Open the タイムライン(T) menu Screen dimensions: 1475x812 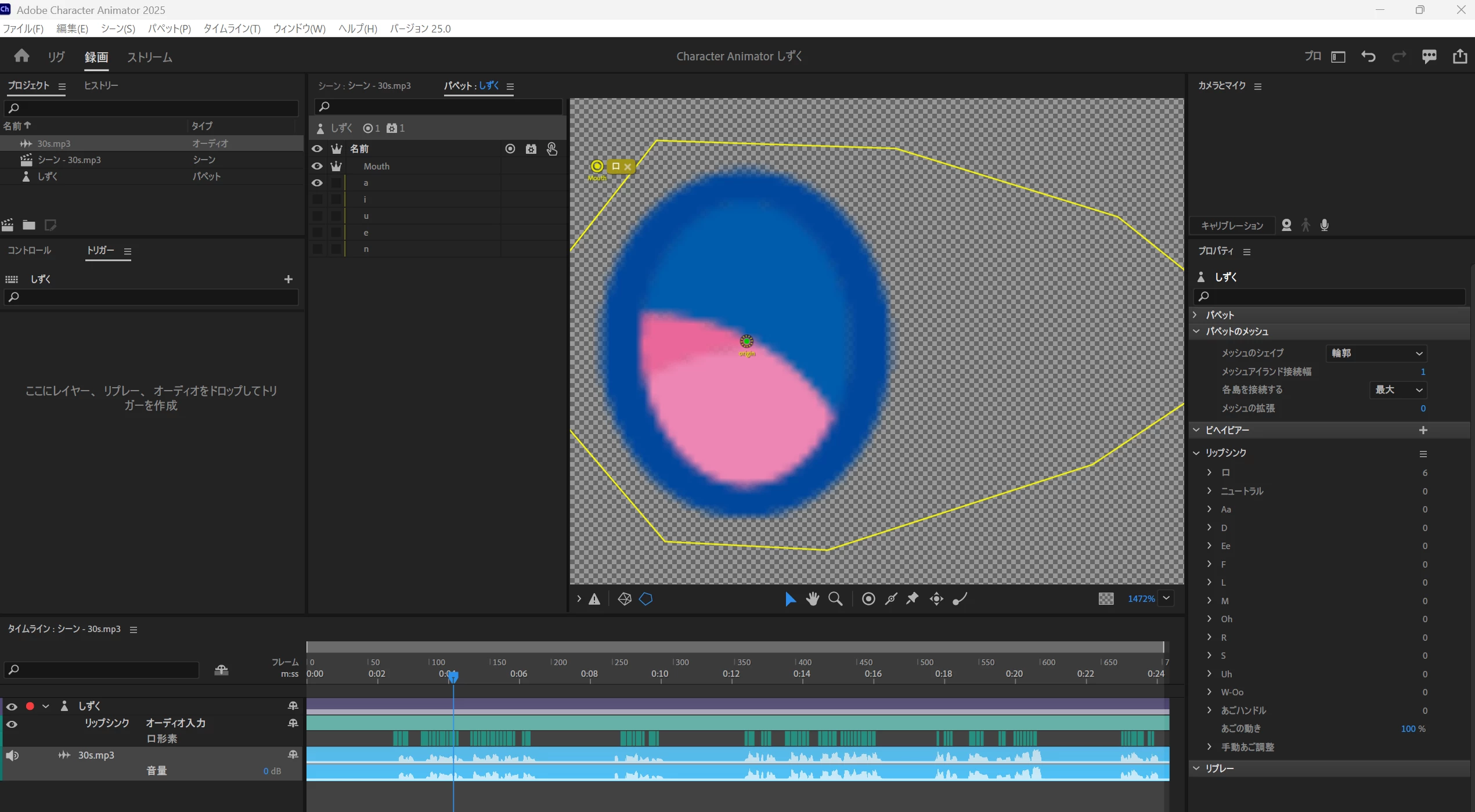pyautogui.click(x=232, y=28)
